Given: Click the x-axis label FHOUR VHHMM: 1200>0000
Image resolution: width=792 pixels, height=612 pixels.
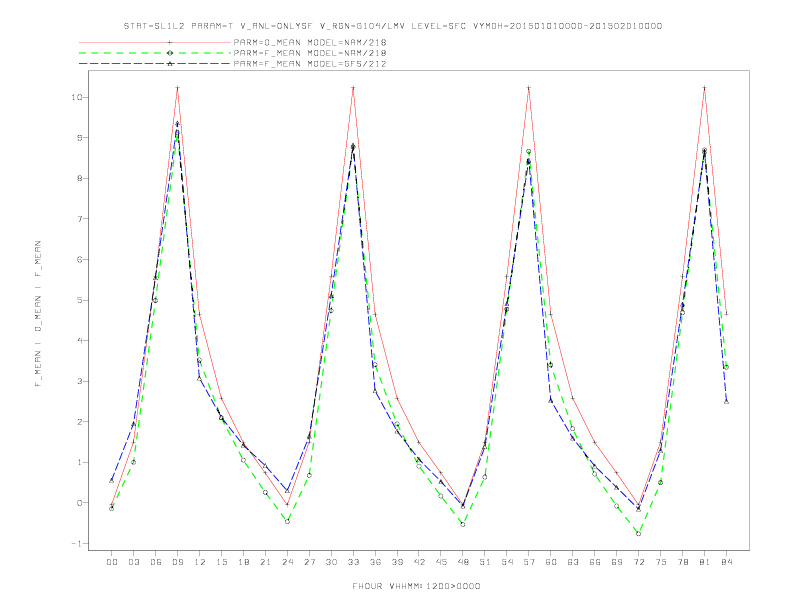Looking at the screenshot, I should pos(416,586).
